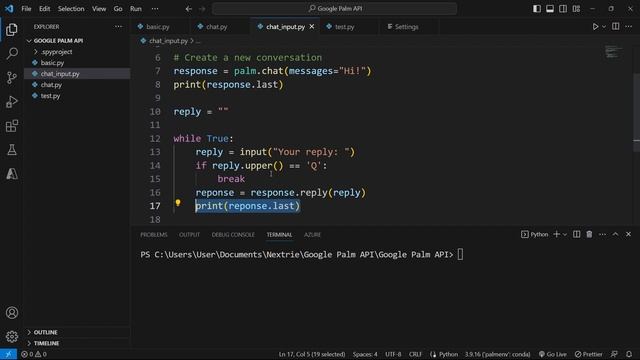Open the Testing flask view
640x360 pixels.
click(x=12, y=150)
